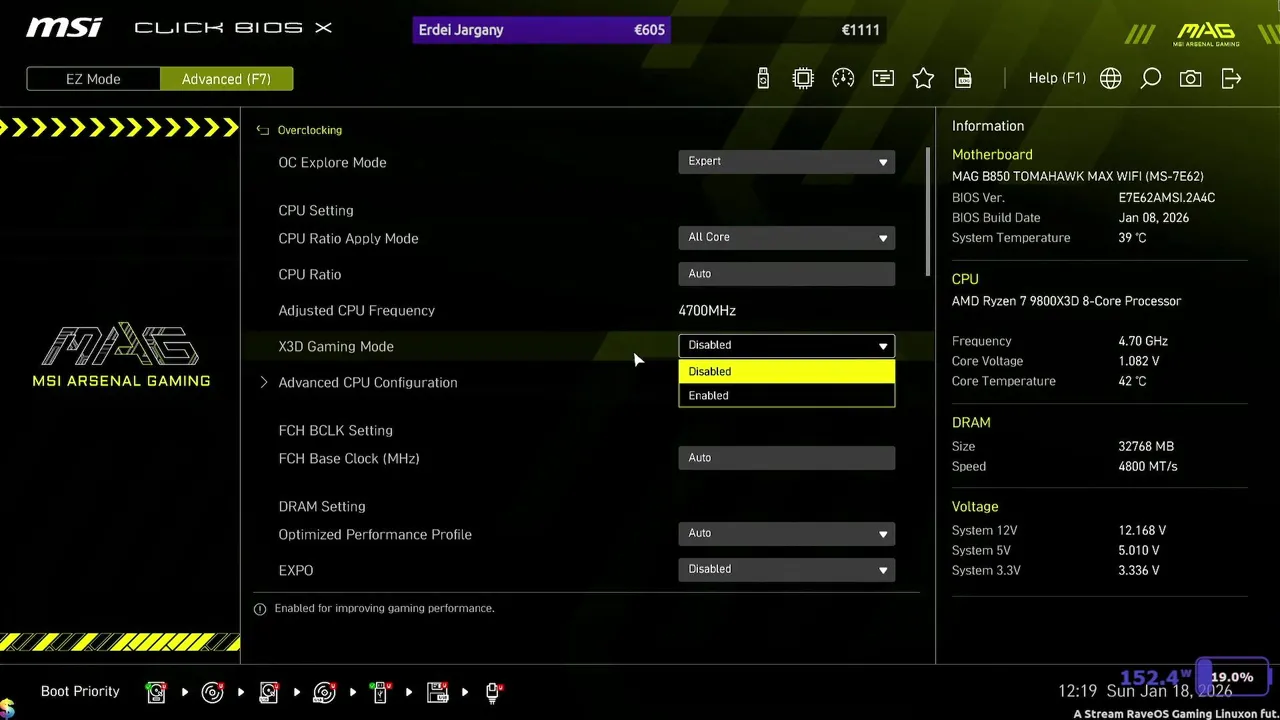Select the USB optical disc boot icon

tap(324, 691)
